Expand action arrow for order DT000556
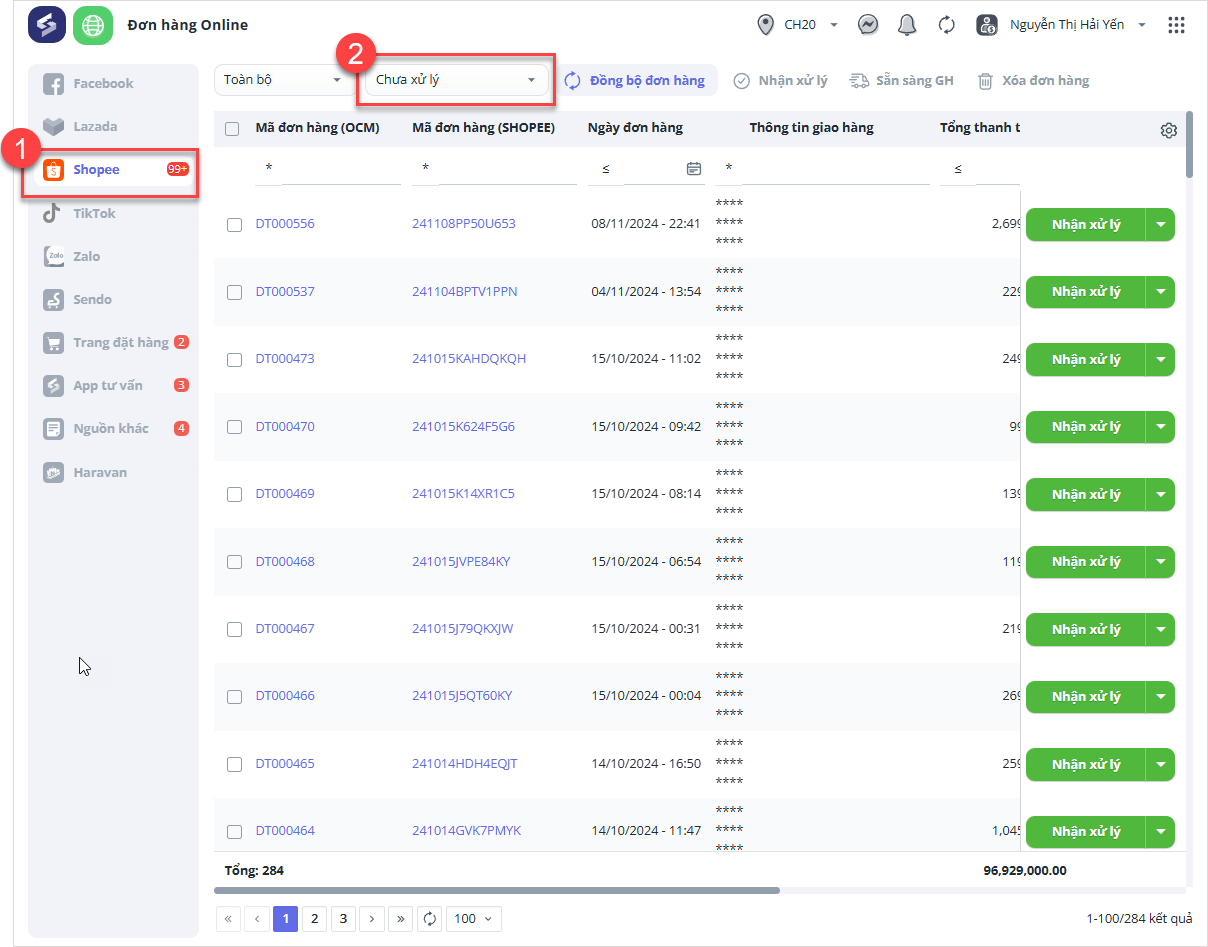The image size is (1208, 947). click(x=1161, y=224)
